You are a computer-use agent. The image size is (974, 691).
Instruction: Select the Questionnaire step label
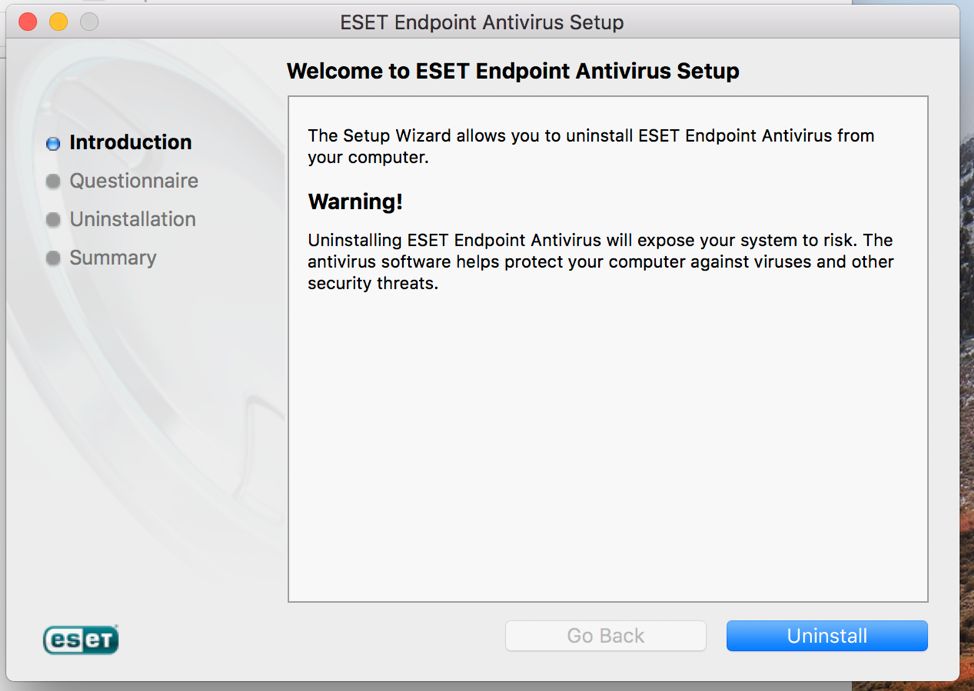pyautogui.click(x=133, y=181)
